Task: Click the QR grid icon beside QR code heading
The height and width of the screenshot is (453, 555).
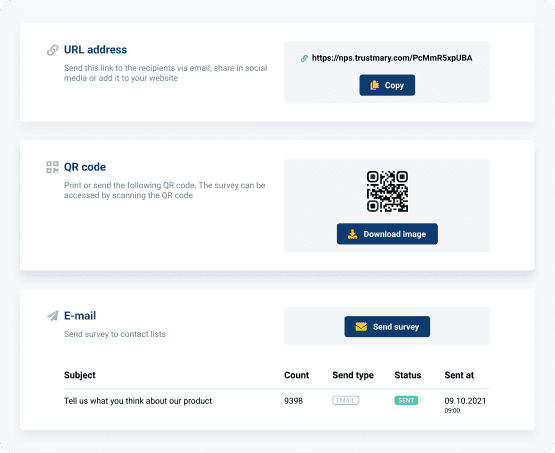Action: (52, 167)
